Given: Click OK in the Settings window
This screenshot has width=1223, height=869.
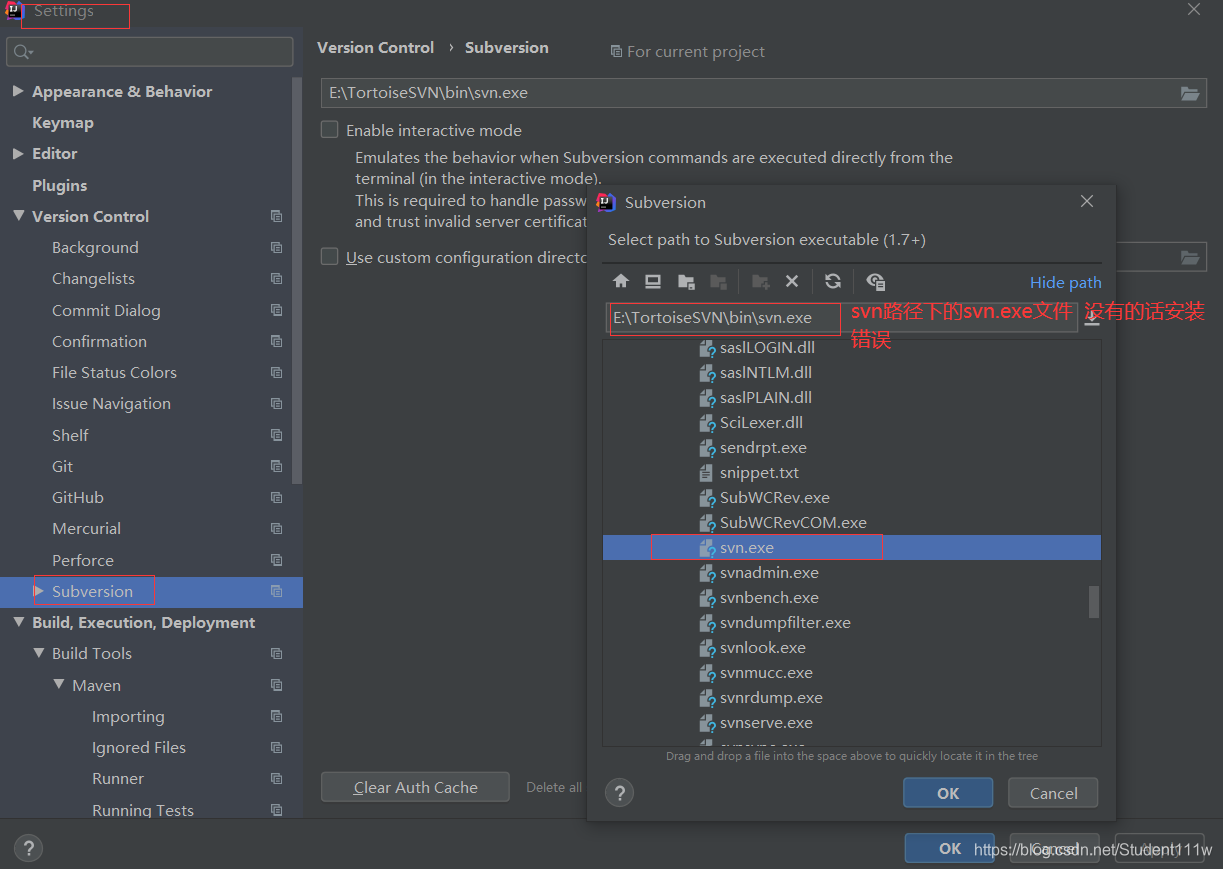Looking at the screenshot, I should (x=949, y=848).
